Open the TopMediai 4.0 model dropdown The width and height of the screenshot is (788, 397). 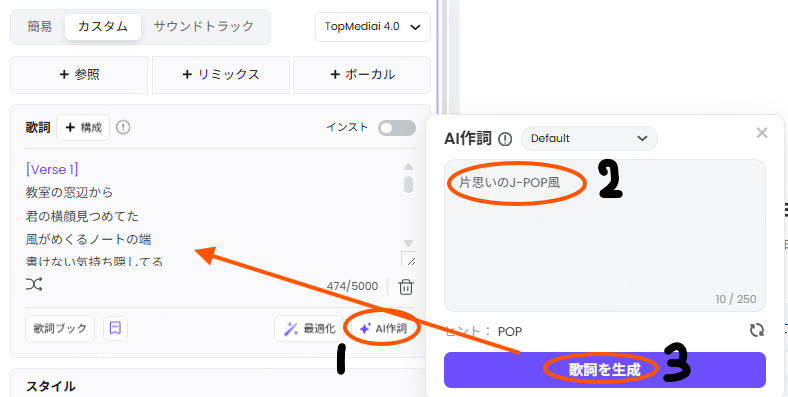[x=372, y=27]
